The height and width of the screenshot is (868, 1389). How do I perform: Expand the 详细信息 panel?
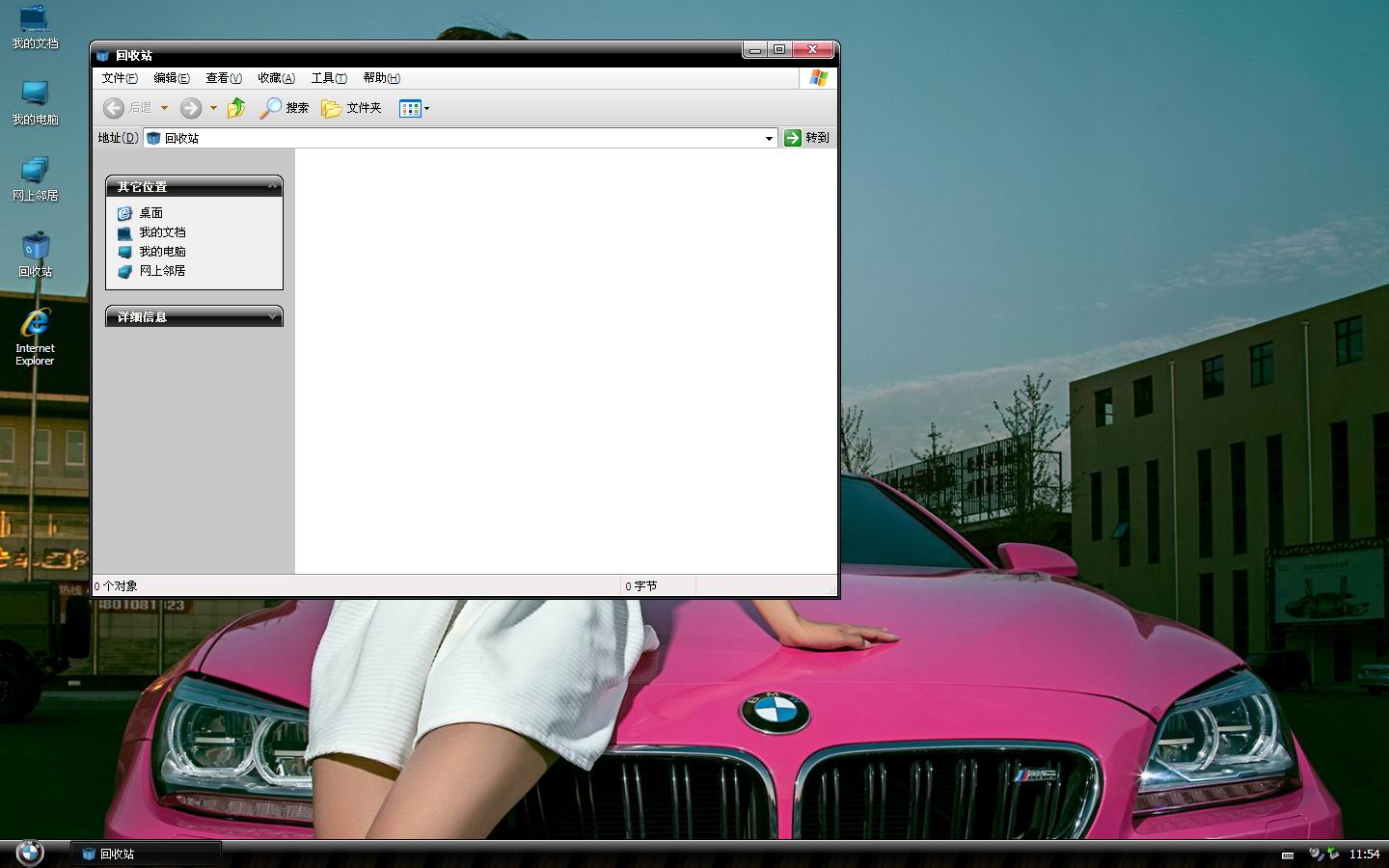[273, 316]
